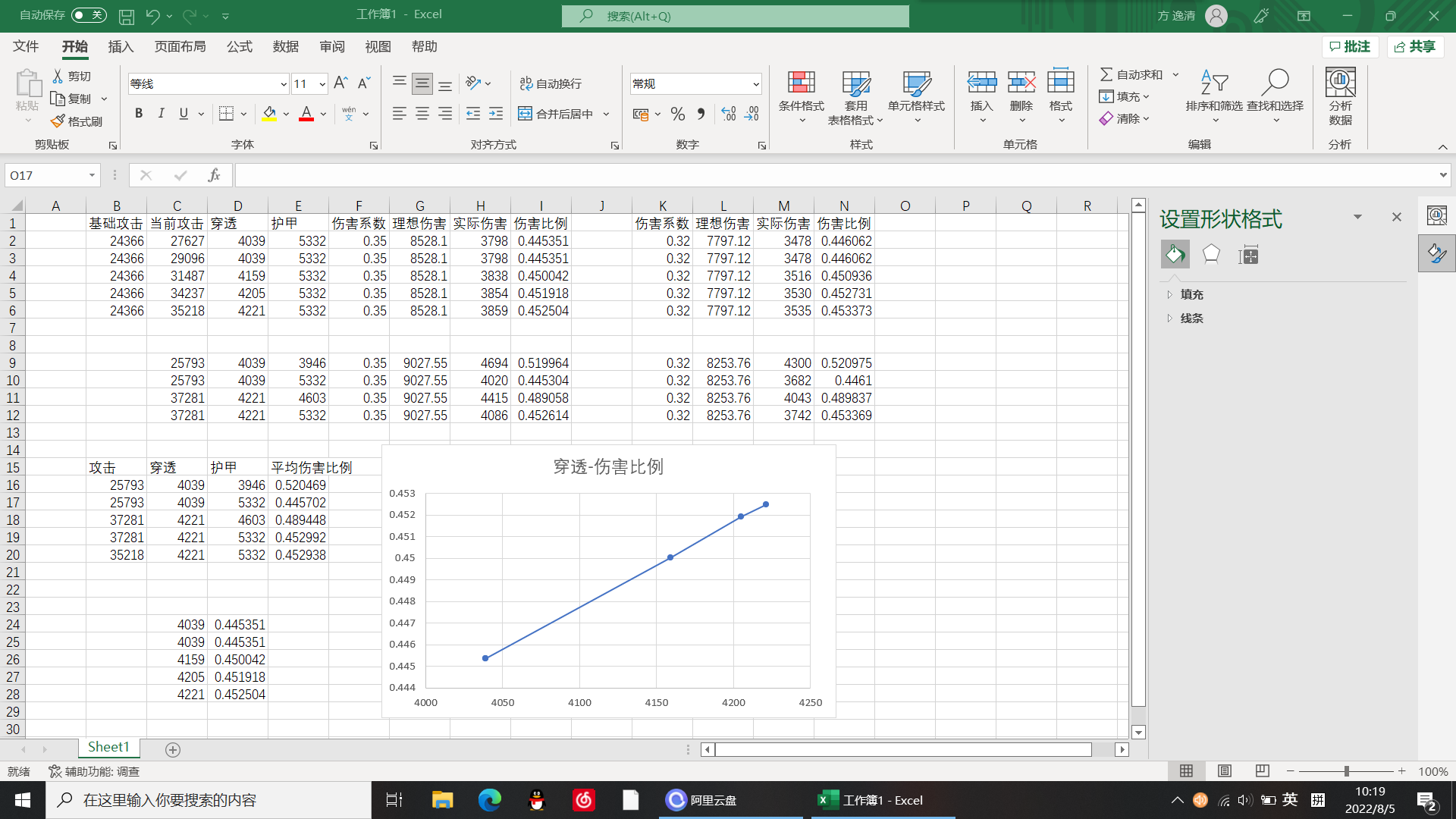Open Sort and Filter (排序和筛选)
The height and width of the screenshot is (819, 1456).
coord(1214,99)
